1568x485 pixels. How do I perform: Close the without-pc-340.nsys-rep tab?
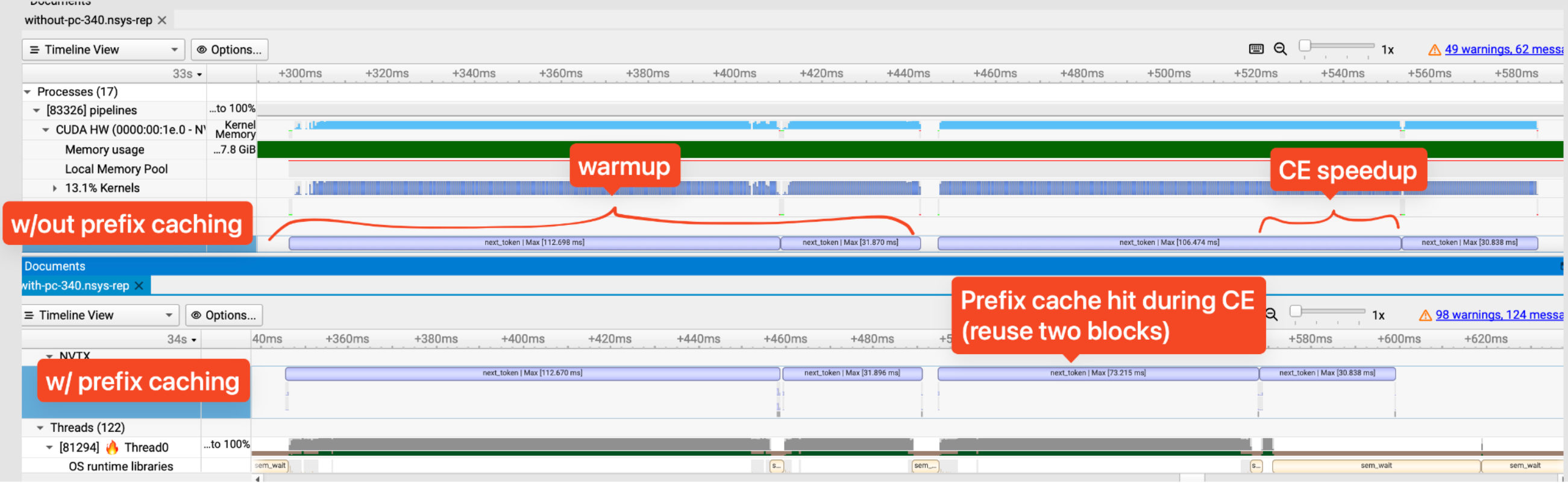coord(162,20)
